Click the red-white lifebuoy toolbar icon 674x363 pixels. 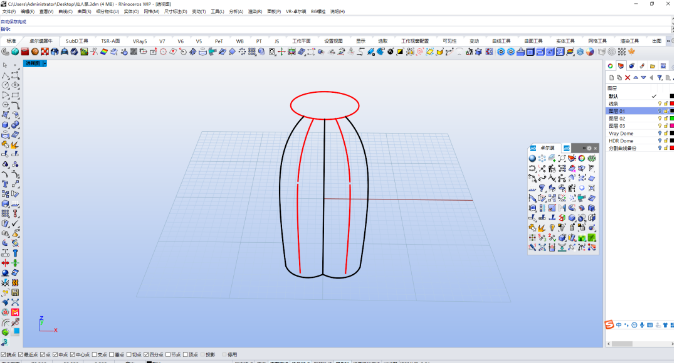[45, 52]
